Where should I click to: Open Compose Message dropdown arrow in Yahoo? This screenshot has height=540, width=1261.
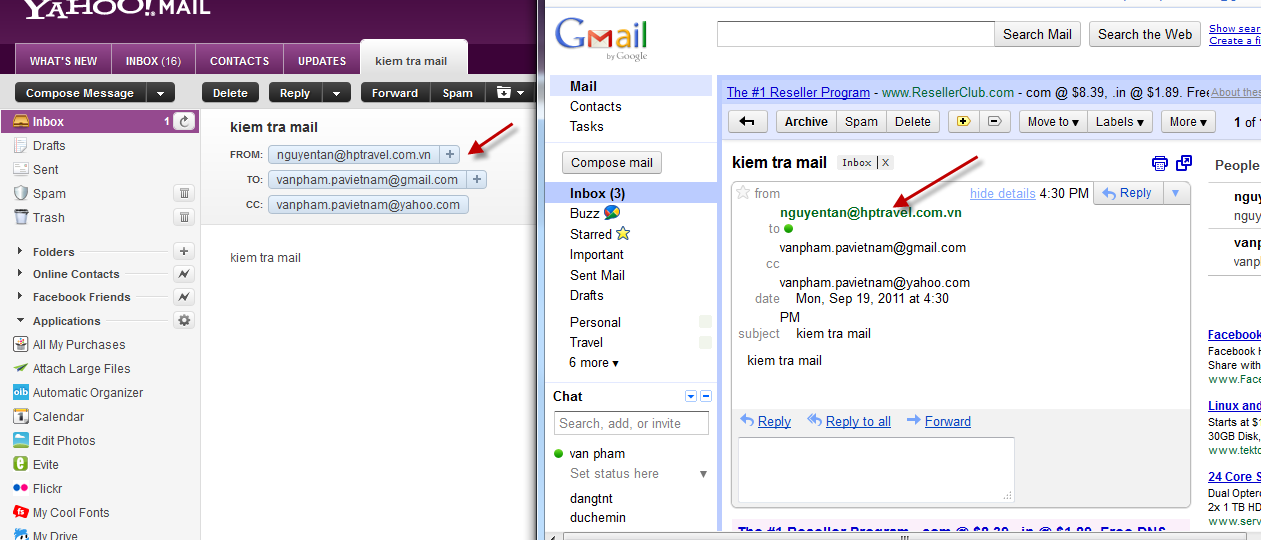click(161, 93)
